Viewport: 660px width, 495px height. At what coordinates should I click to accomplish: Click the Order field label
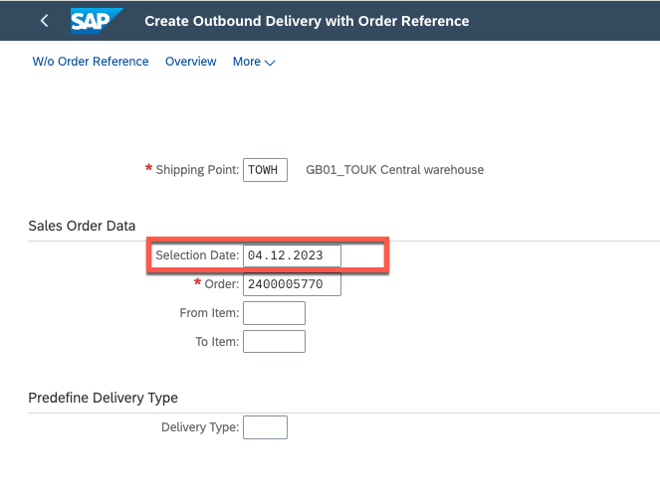pyautogui.click(x=221, y=285)
